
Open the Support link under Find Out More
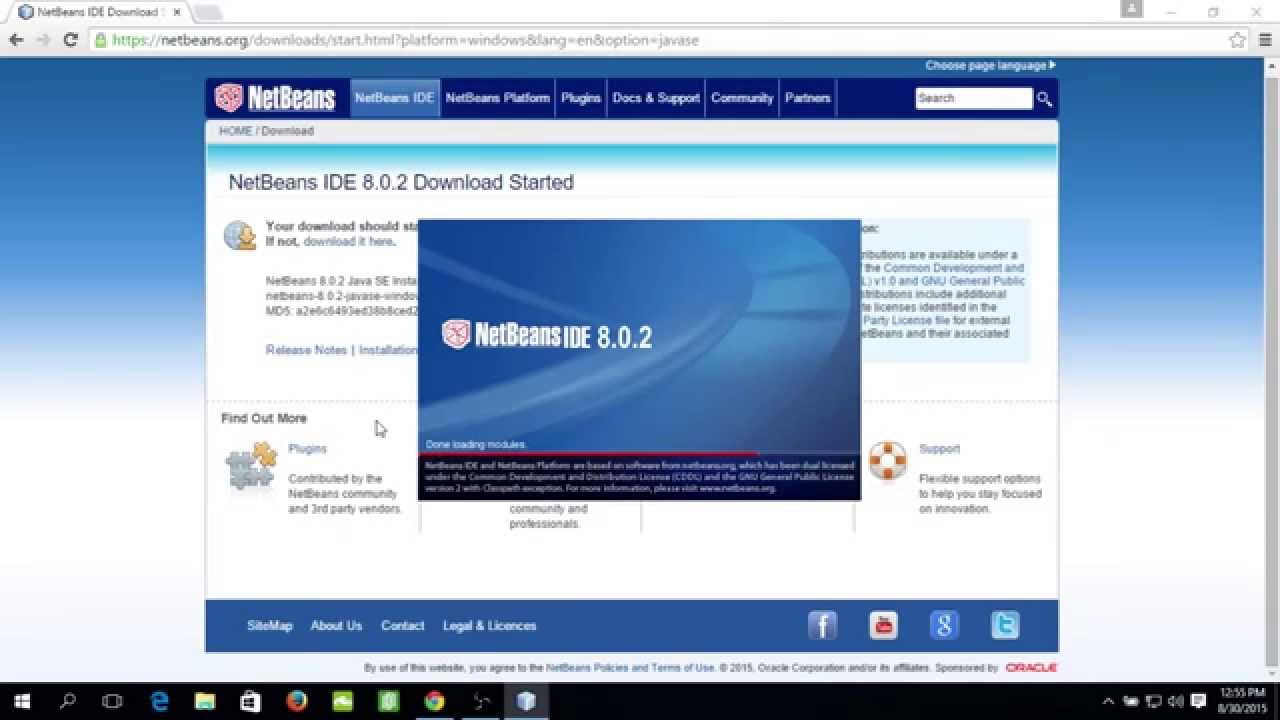click(x=939, y=449)
